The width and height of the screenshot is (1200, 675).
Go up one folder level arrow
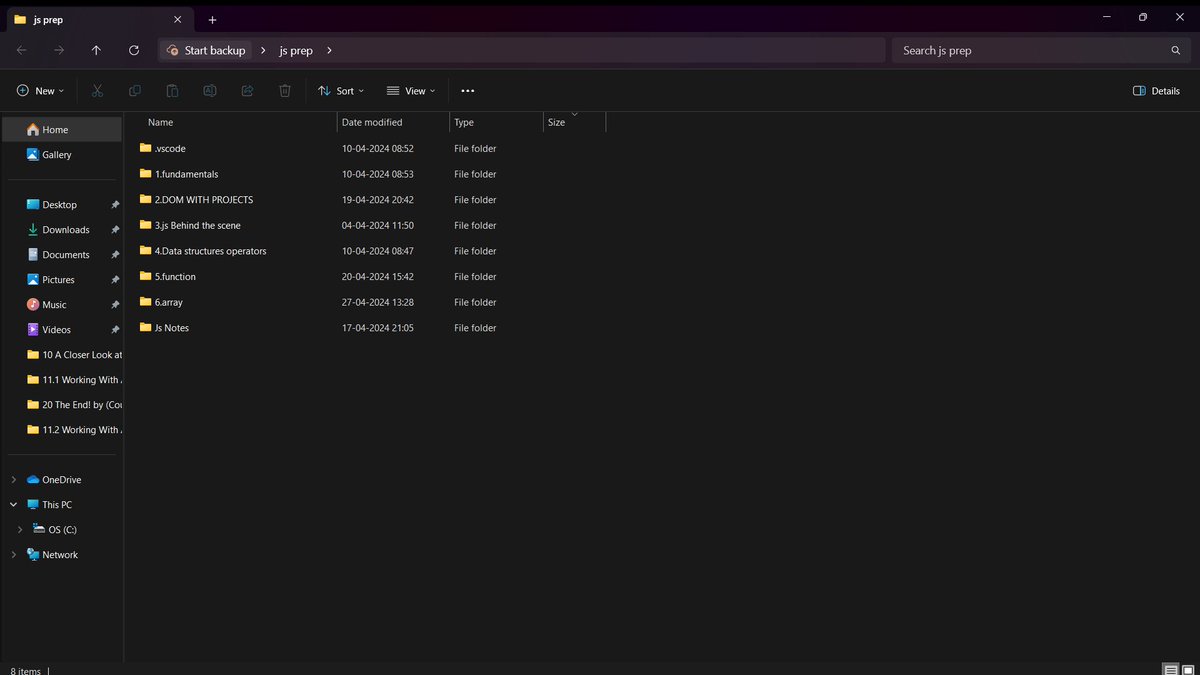[96, 50]
